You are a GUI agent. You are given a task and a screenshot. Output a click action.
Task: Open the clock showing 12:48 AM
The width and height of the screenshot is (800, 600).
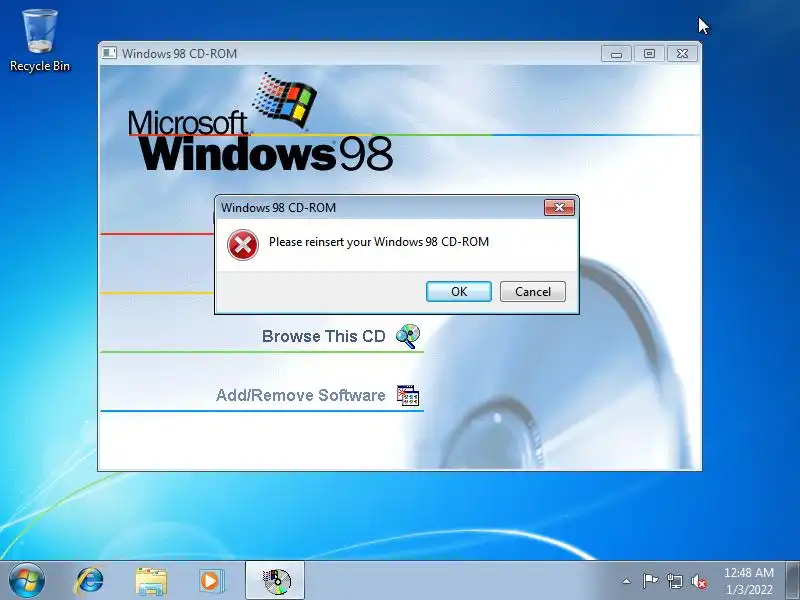click(x=748, y=581)
